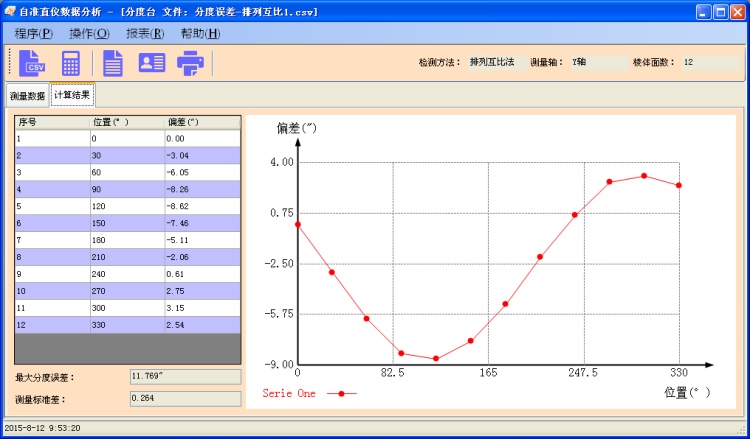Click the 最大分度误差 value field
Viewport: 750px width, 439px height.
click(x=185, y=377)
